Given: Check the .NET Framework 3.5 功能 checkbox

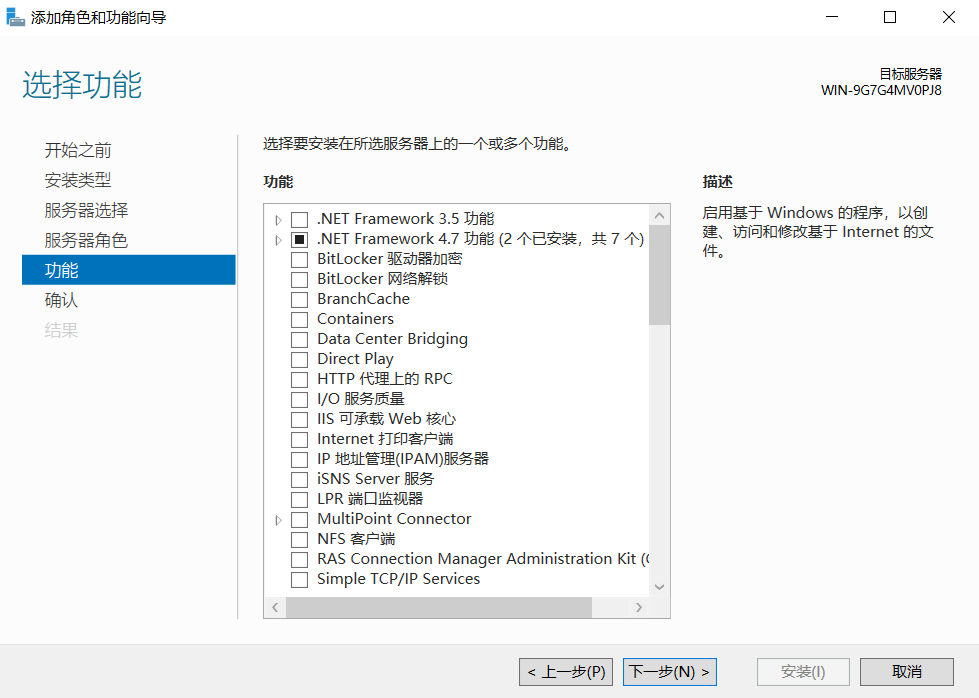Looking at the screenshot, I should 300,220.
